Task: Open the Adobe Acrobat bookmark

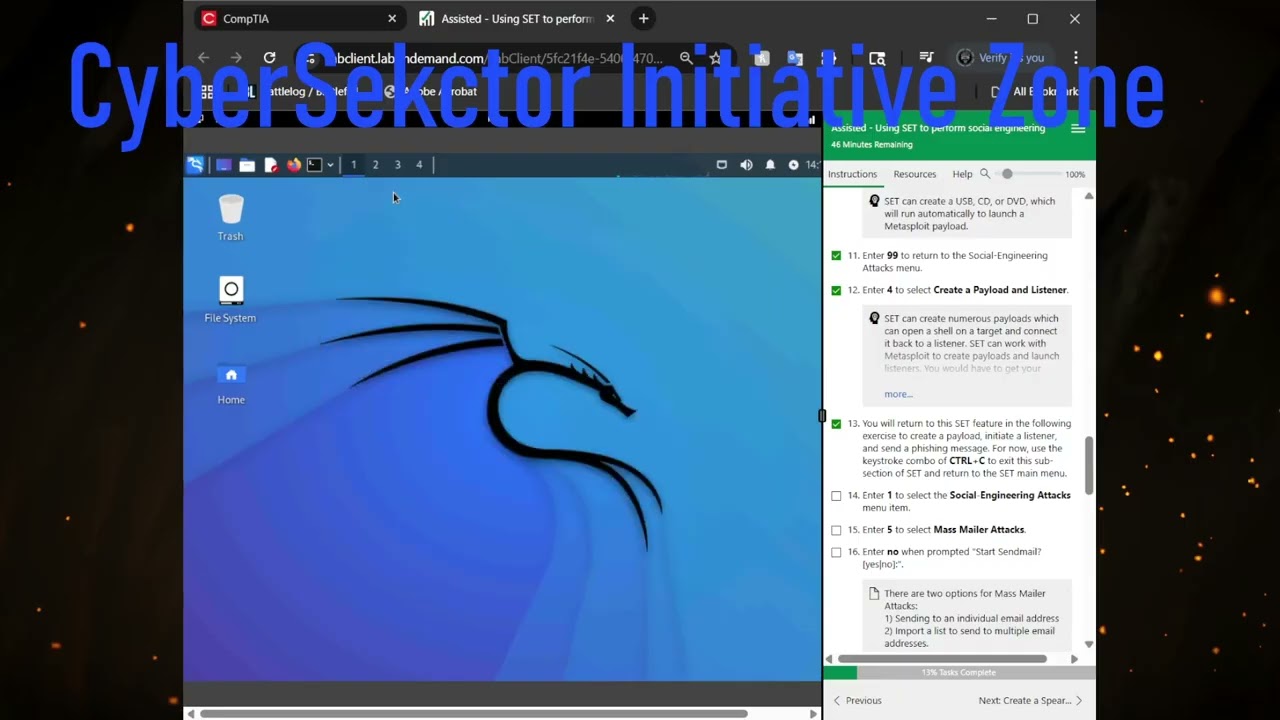Action: [x=431, y=91]
